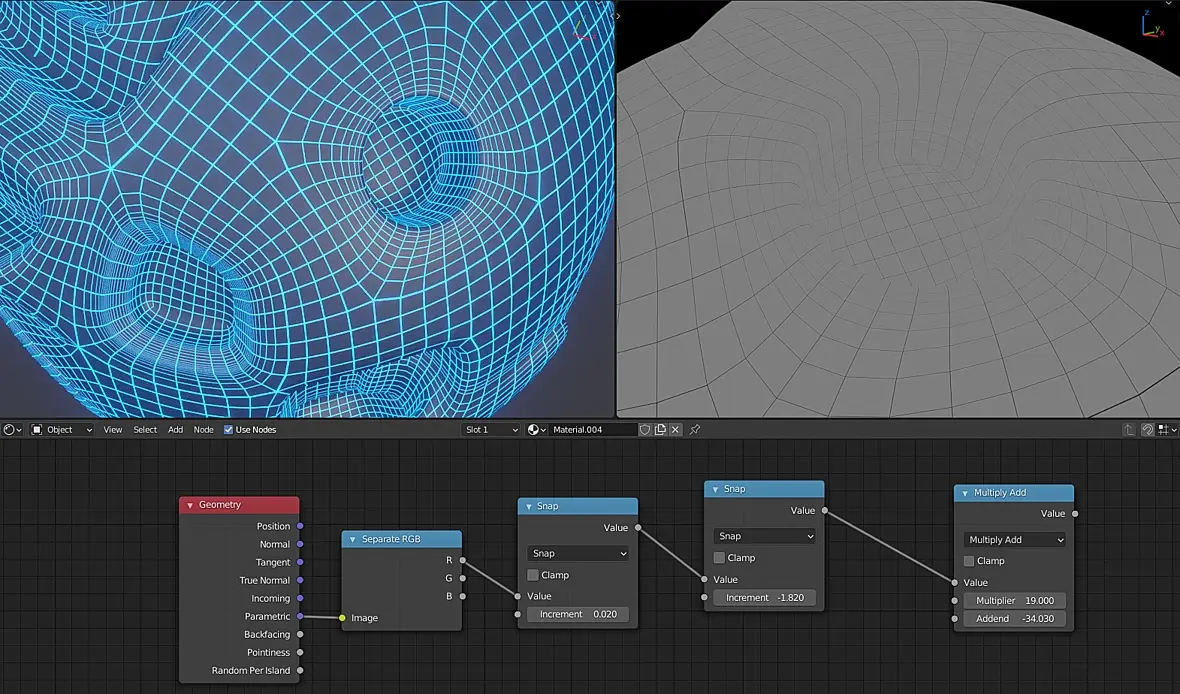Enable Clamp on the Multiply Add node

969,561
